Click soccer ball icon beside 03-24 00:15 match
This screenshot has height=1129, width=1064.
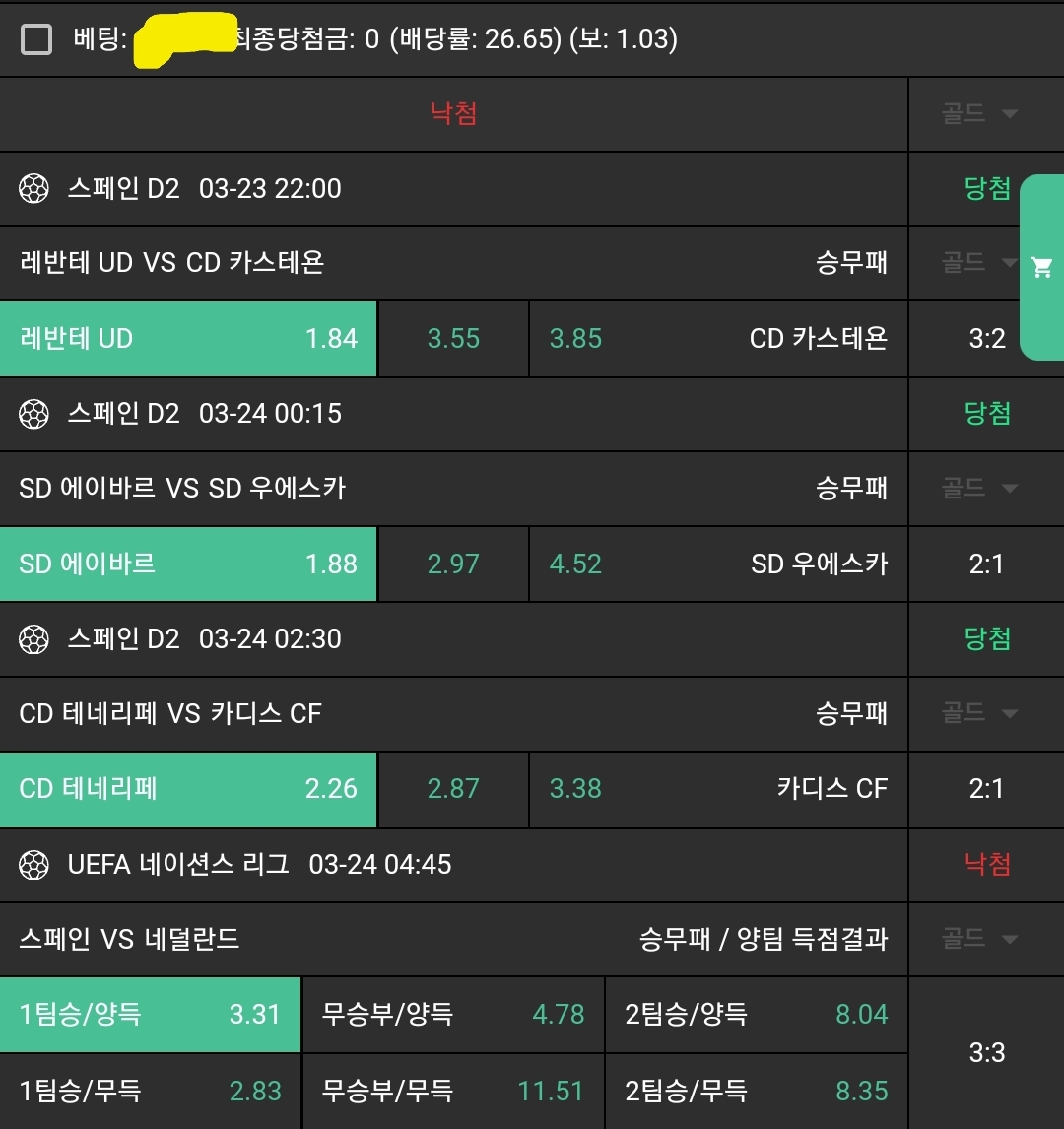coord(34,414)
